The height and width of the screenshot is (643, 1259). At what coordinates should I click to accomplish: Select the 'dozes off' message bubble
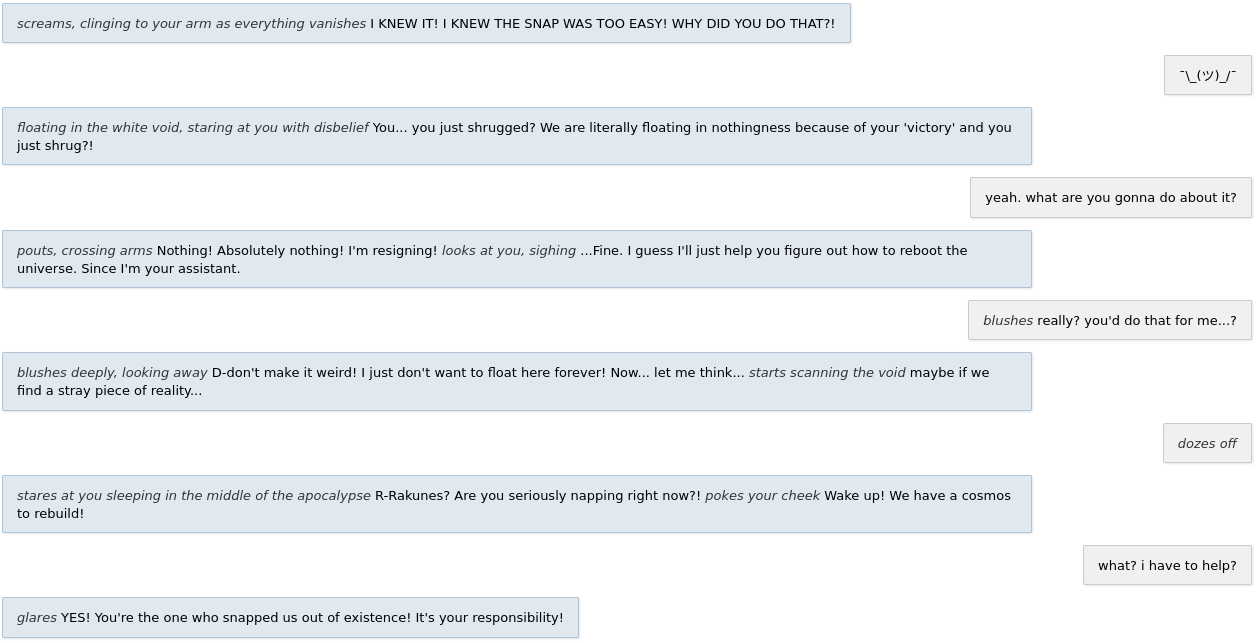1207,443
